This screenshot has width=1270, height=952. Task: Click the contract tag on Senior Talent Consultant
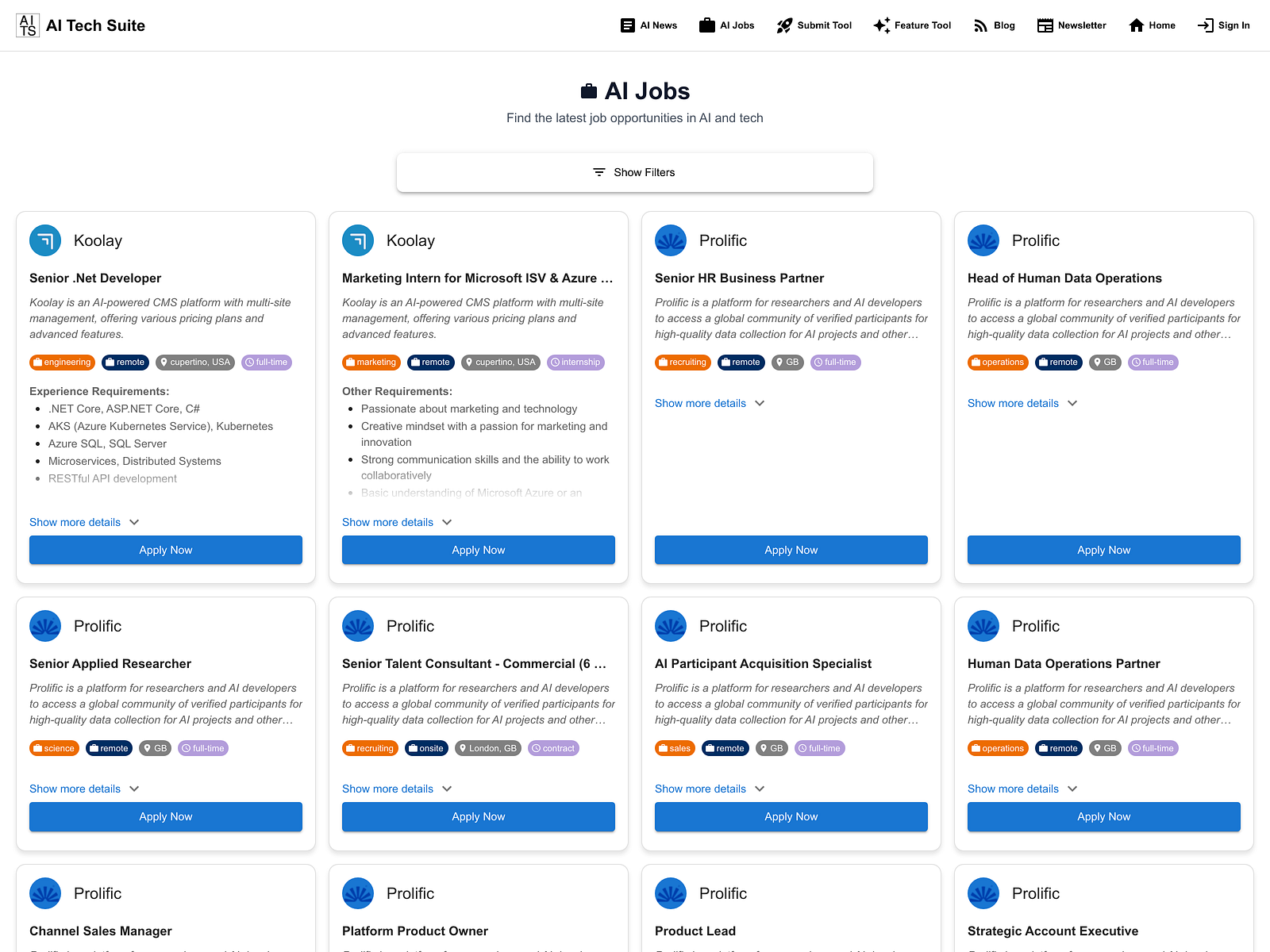click(554, 748)
